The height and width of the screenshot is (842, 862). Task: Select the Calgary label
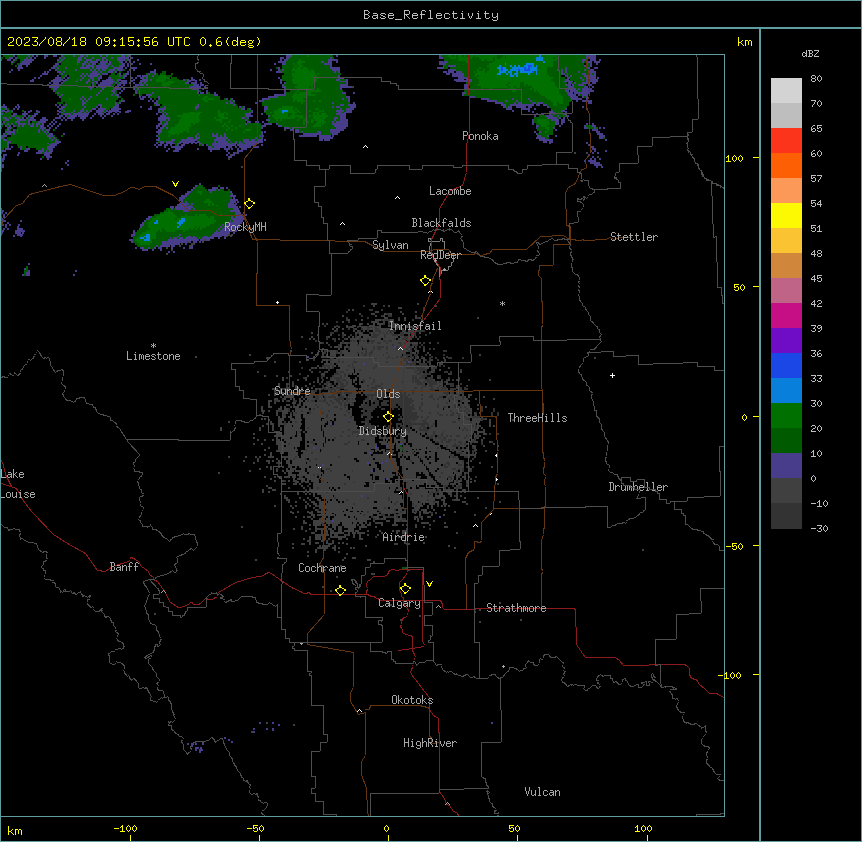(399, 603)
